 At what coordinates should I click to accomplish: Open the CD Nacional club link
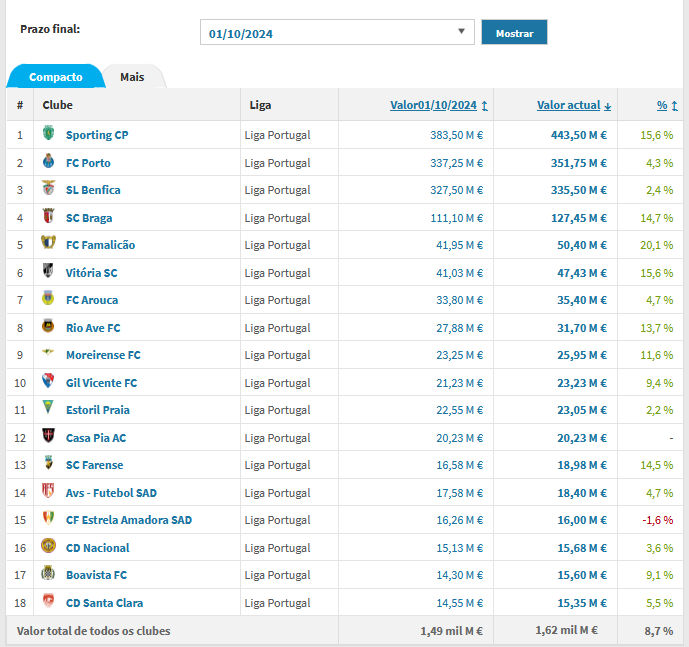coord(98,548)
